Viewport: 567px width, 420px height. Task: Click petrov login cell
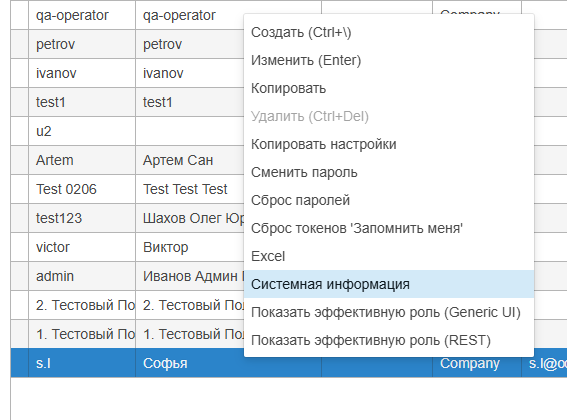82,44
